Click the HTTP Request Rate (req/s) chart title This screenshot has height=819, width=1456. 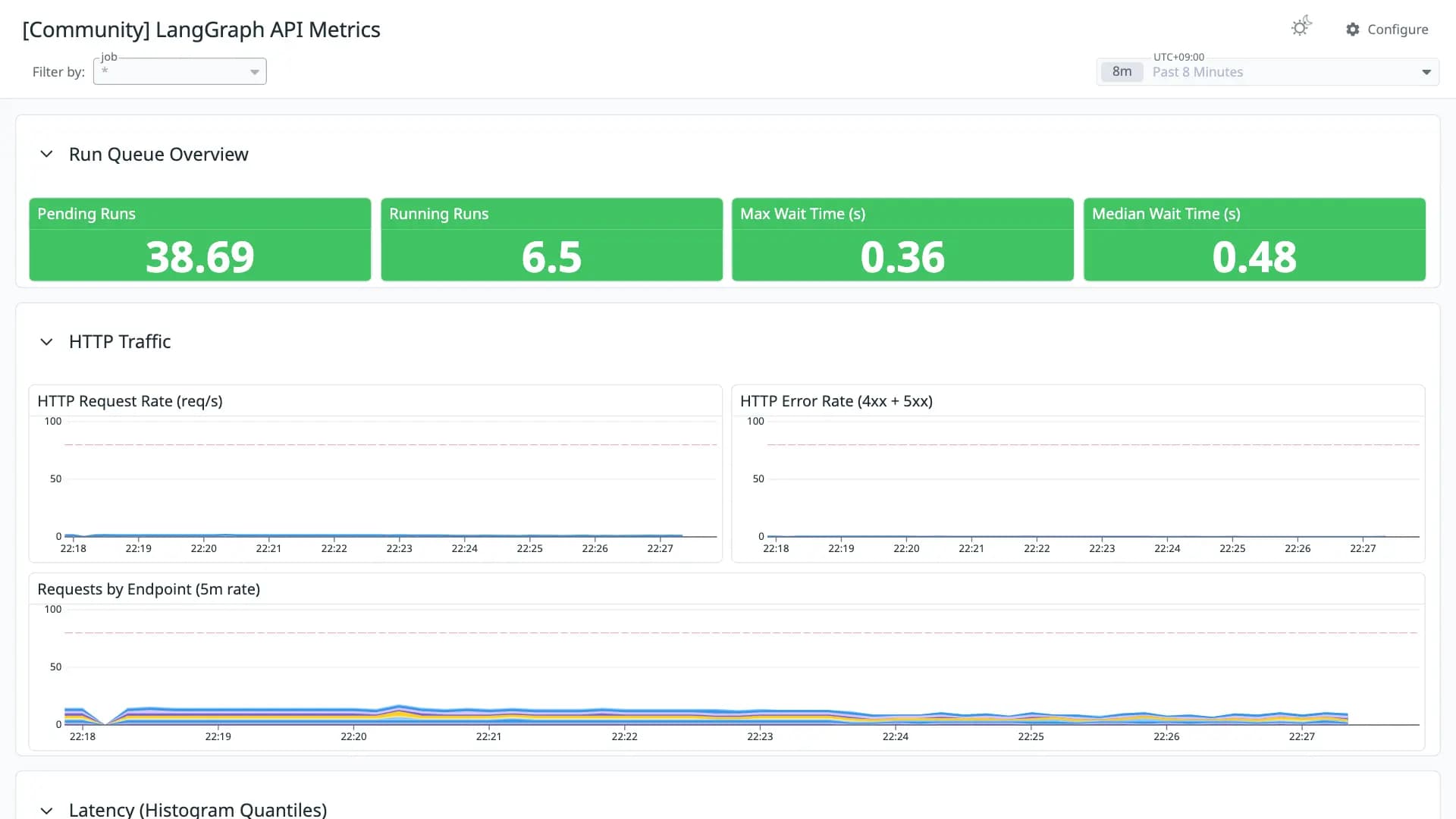click(x=130, y=401)
